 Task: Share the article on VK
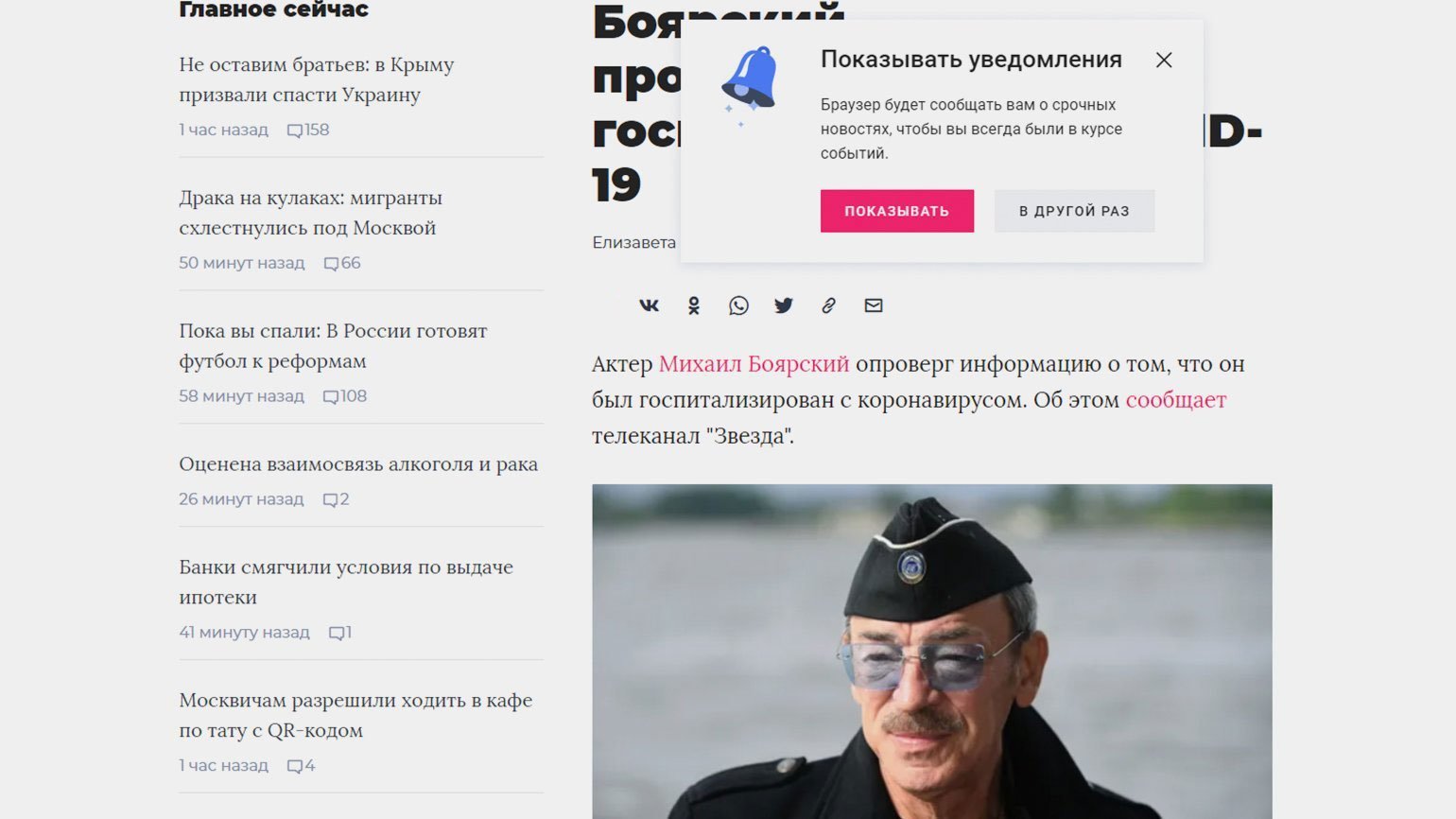click(649, 305)
